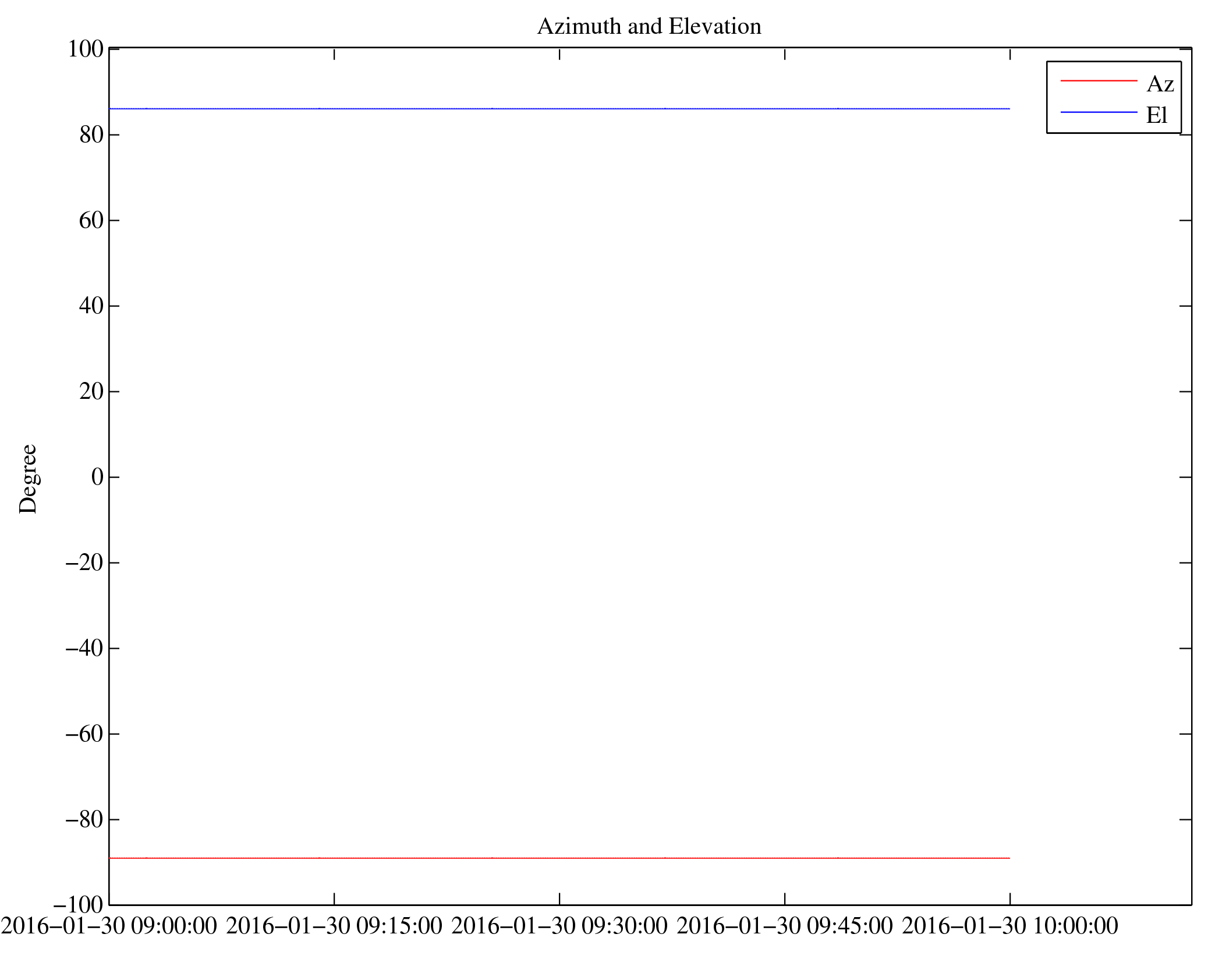The image size is (1208, 980).
Task: Click the '2016-01-30 09:15:00' x-axis label
Action: pos(334,926)
